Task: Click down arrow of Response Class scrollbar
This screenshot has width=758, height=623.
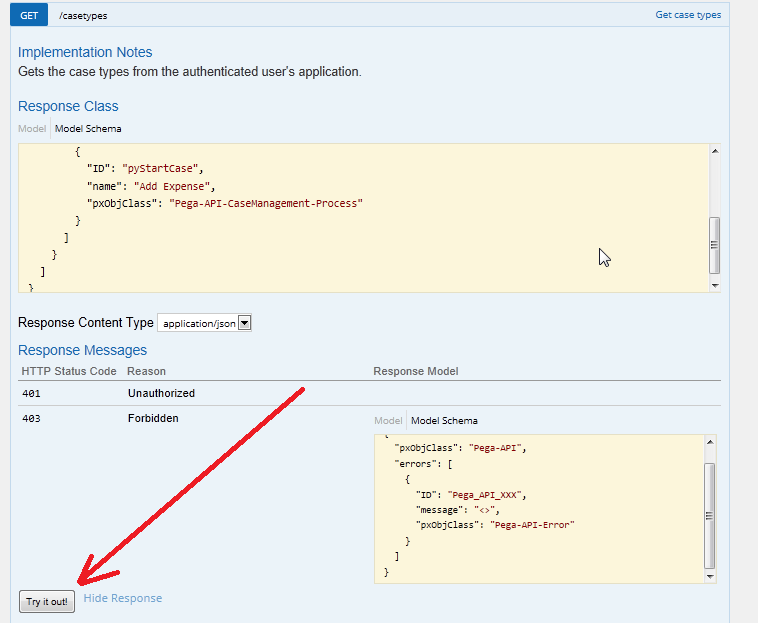Action: point(715,286)
